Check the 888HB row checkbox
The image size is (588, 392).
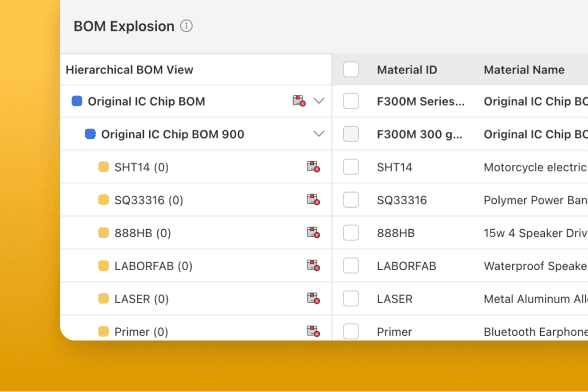coord(351,233)
